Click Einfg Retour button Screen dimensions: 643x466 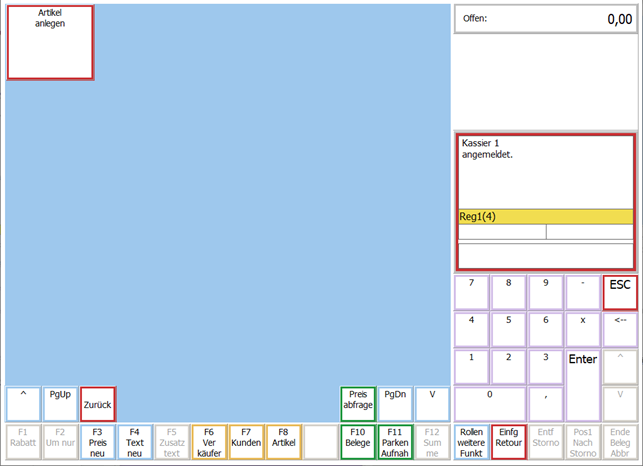tap(508, 442)
